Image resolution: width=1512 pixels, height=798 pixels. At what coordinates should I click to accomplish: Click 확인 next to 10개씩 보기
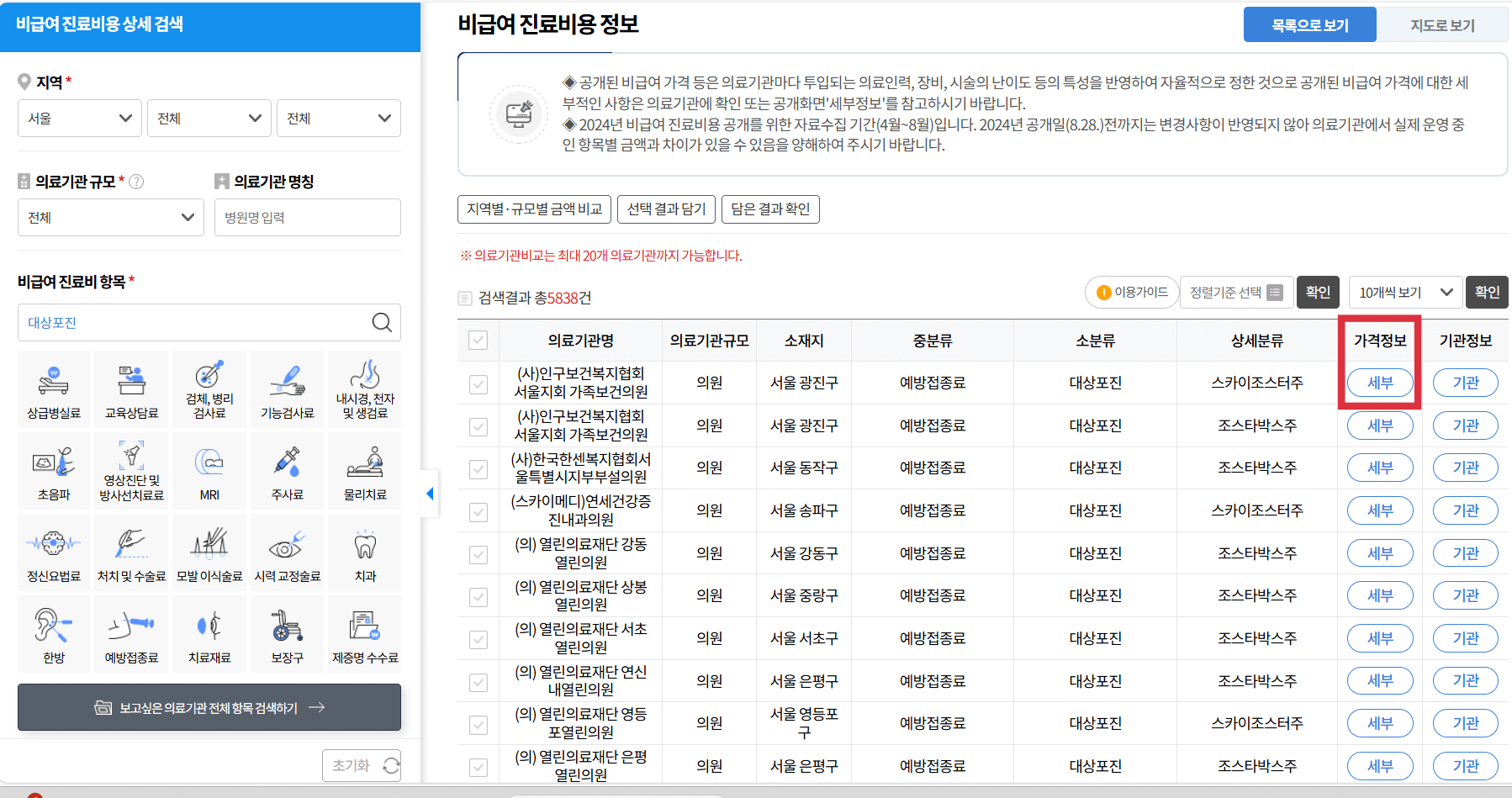point(1487,292)
